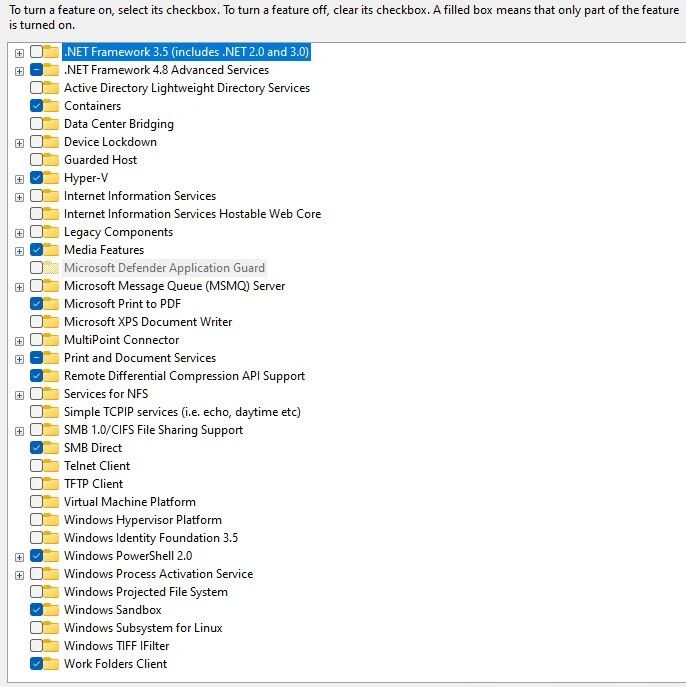Select the SMB Direct label

(x=93, y=448)
